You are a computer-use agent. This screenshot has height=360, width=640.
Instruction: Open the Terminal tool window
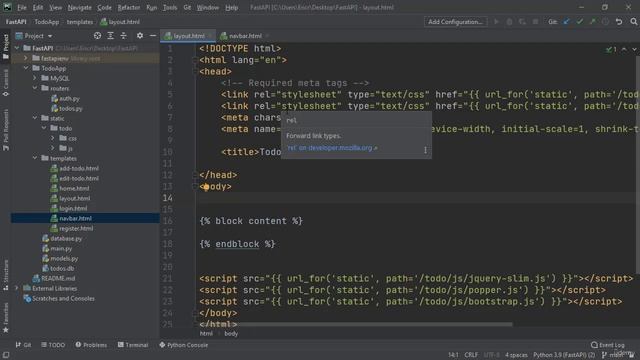click(x=133, y=345)
